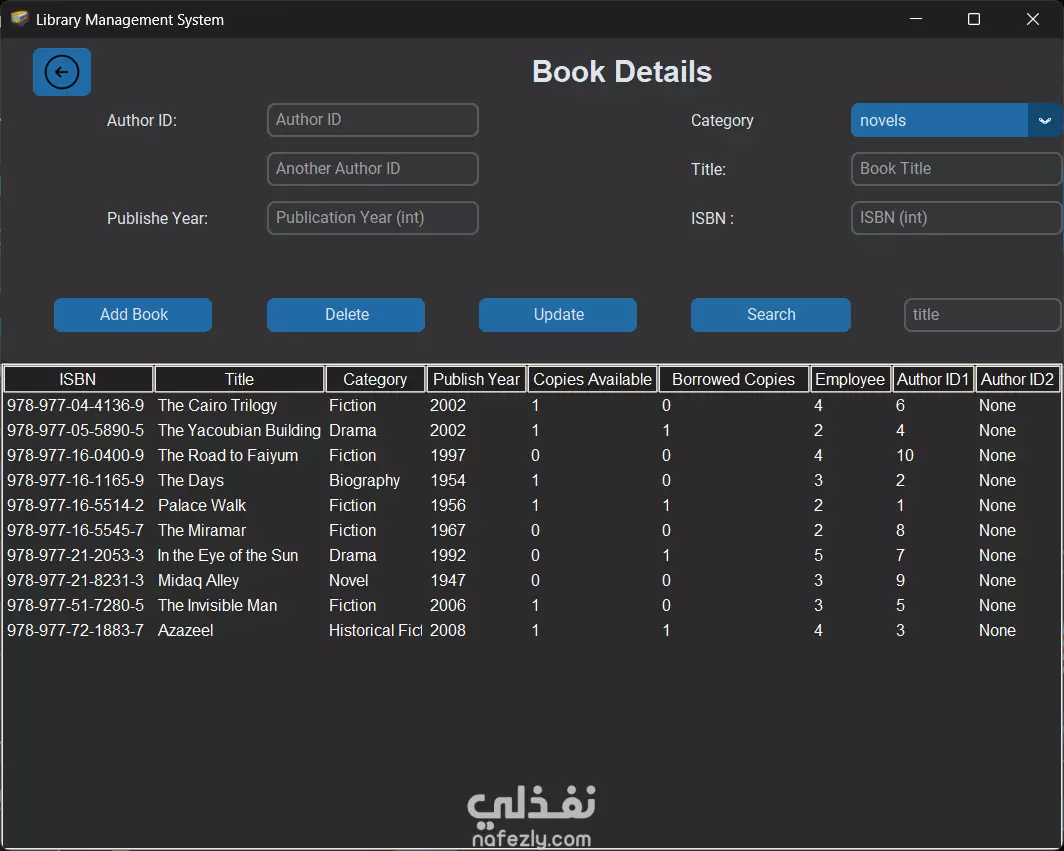This screenshot has height=851, width=1064.
Task: Click ISBN 978-977-51-7280-5
Action: [x=75, y=606]
